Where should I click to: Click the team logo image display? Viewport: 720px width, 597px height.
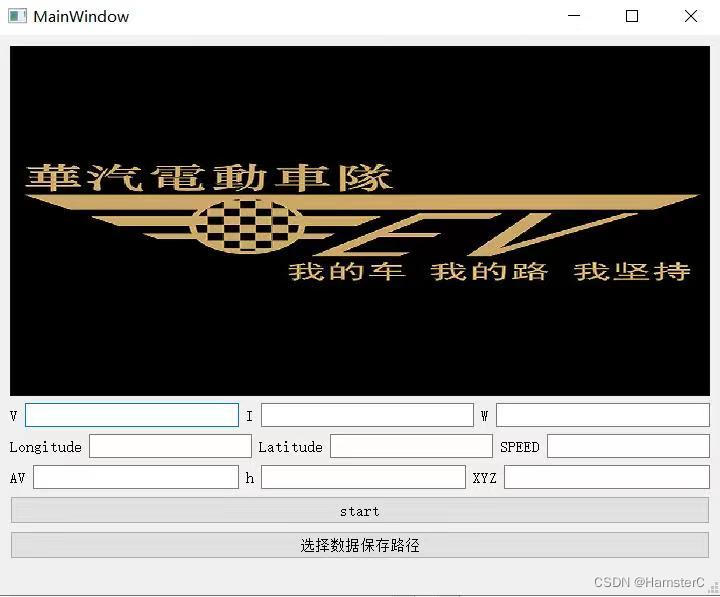pyautogui.click(x=360, y=220)
